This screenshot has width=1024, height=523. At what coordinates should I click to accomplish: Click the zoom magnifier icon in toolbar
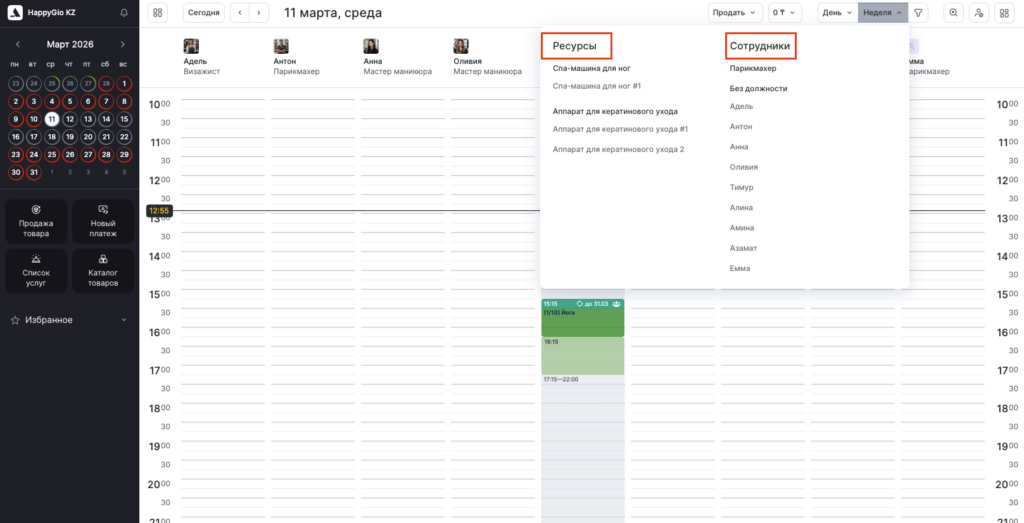tap(953, 13)
